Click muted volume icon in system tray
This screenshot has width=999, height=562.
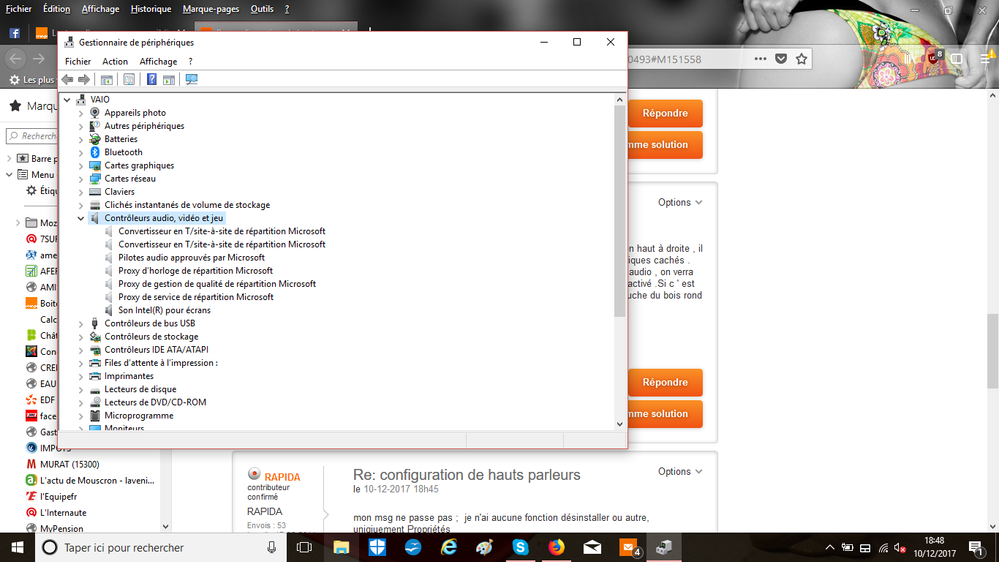900,547
